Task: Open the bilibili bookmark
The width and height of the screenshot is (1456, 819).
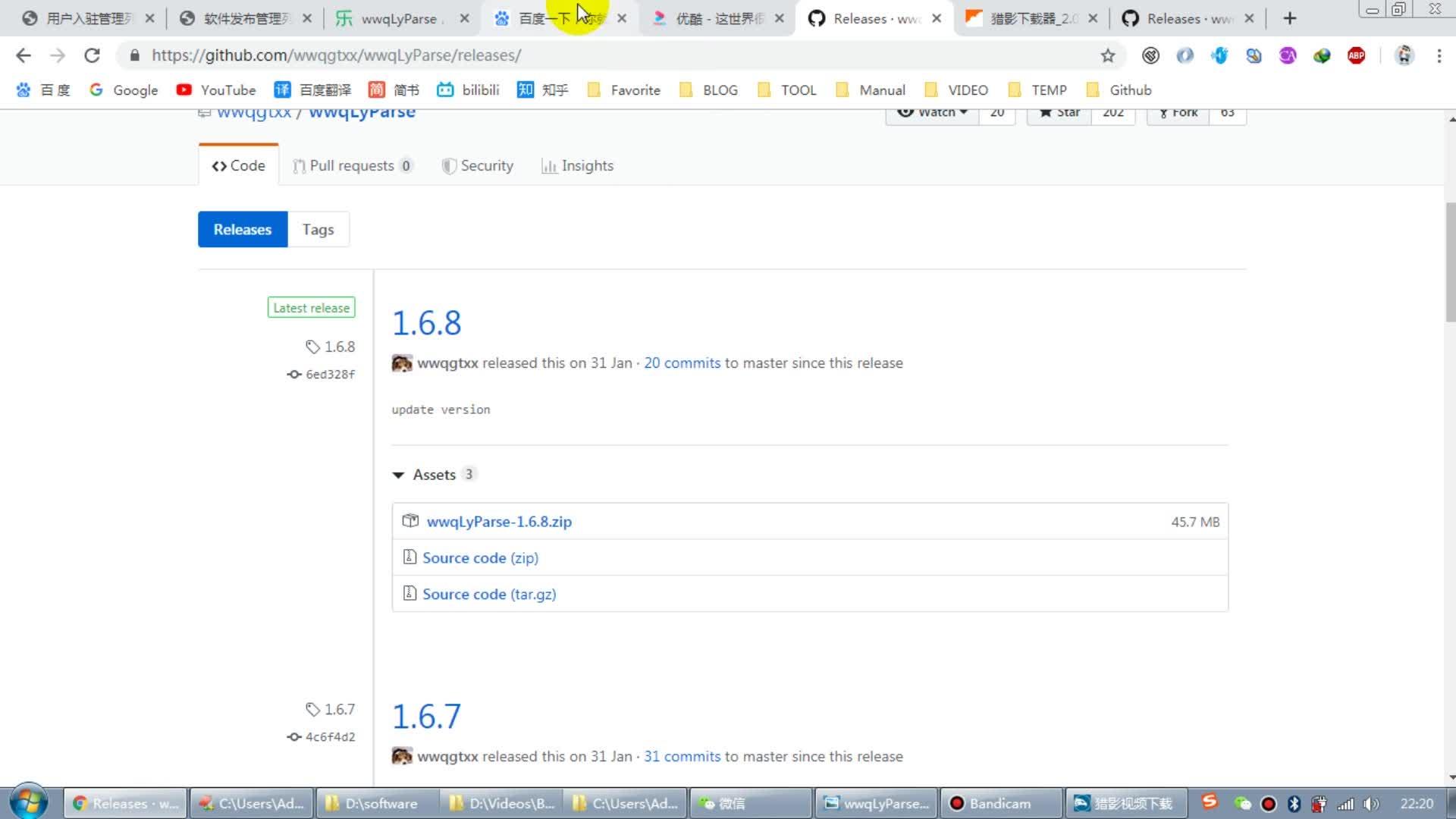Action: click(x=468, y=90)
